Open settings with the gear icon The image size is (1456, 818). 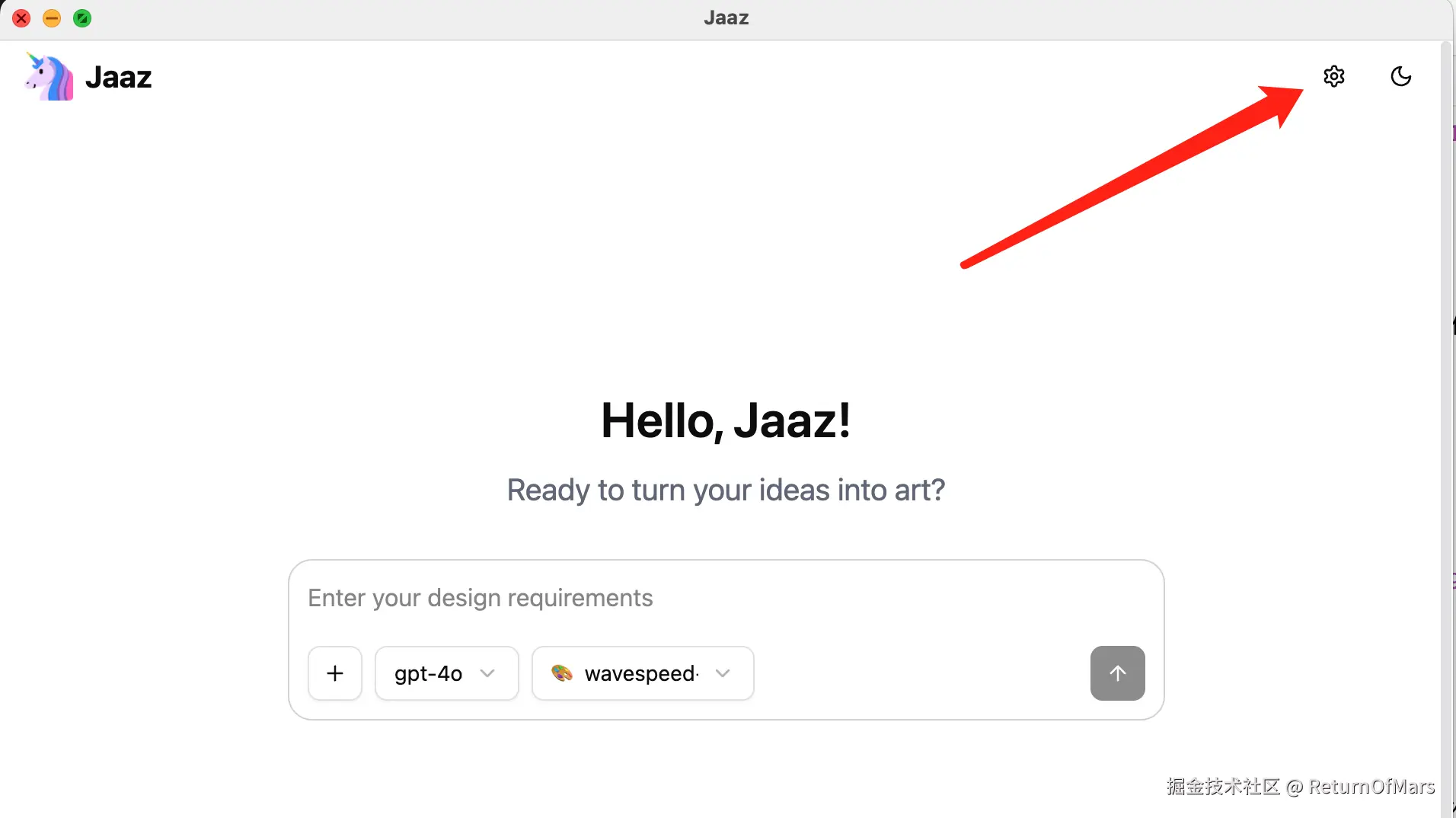coord(1333,76)
